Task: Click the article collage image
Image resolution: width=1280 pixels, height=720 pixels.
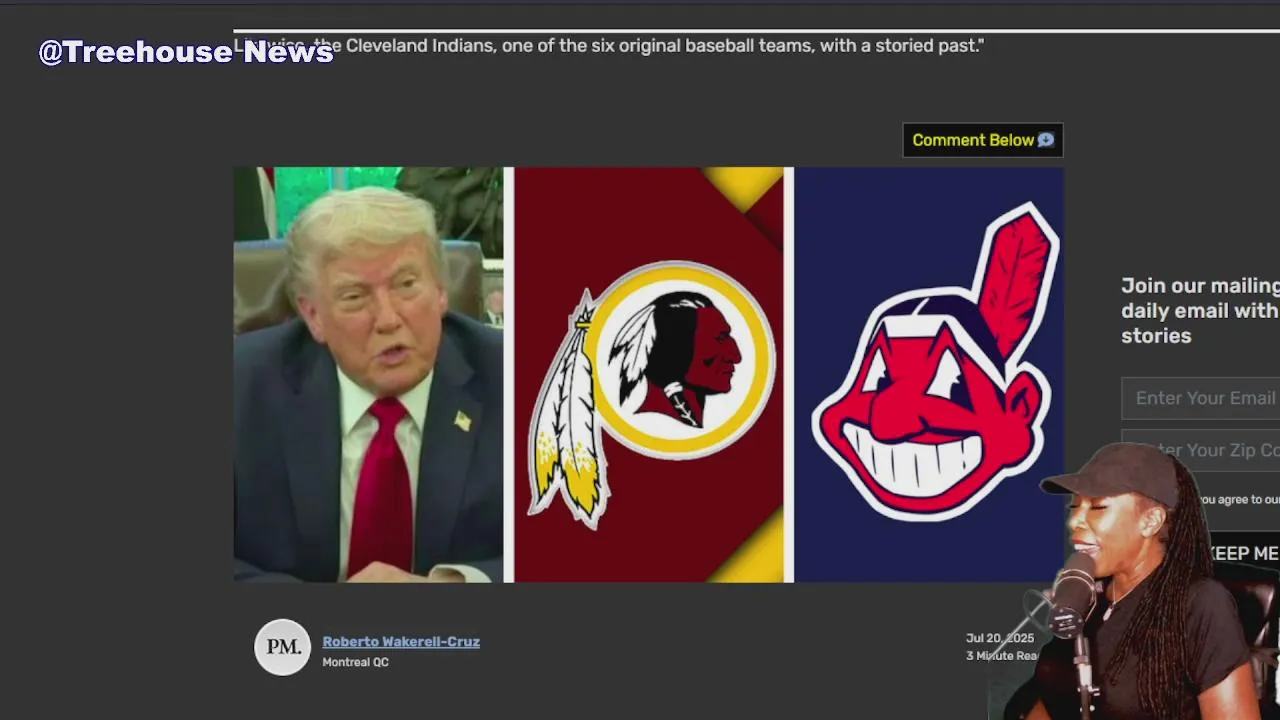Action: tap(648, 374)
